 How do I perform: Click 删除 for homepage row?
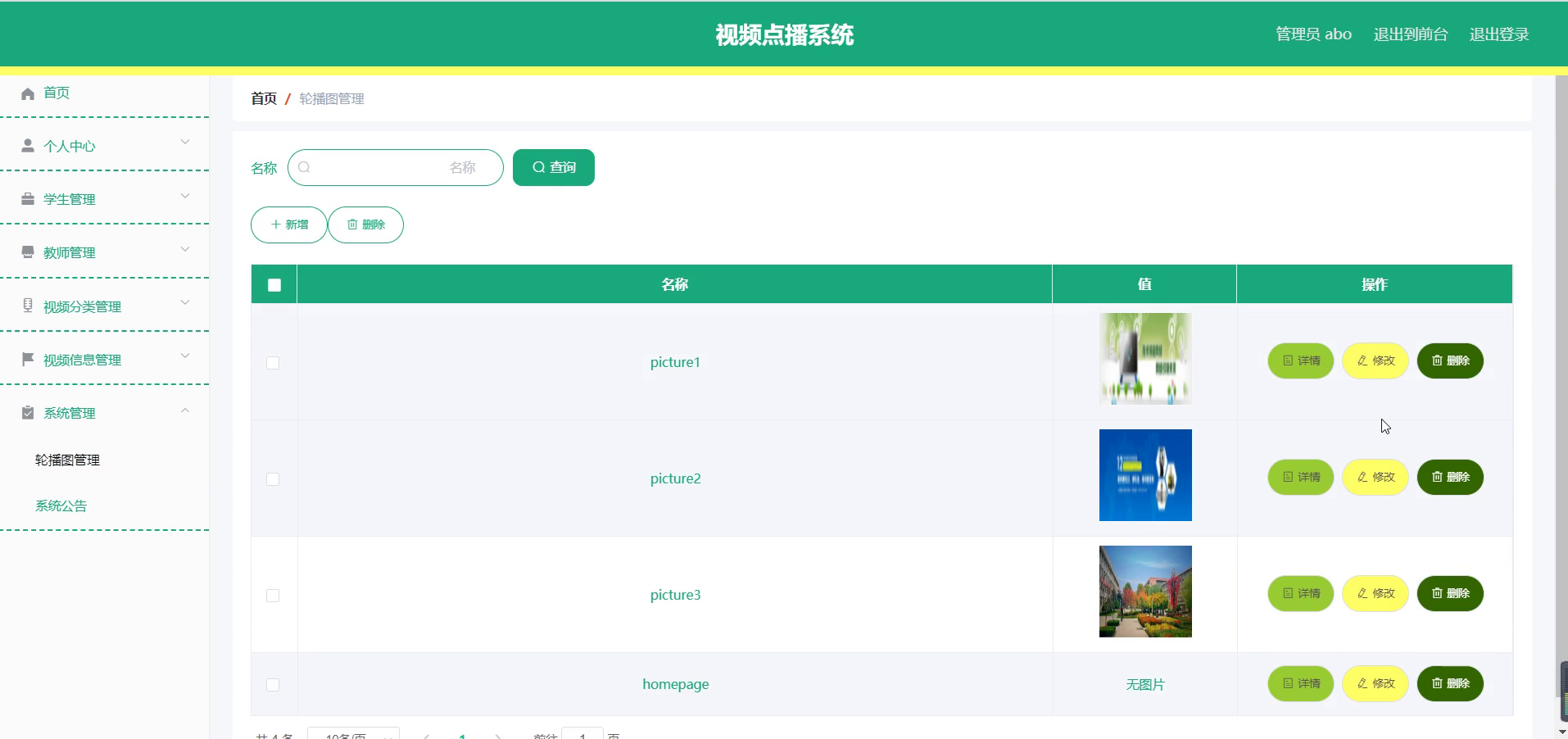point(1450,683)
